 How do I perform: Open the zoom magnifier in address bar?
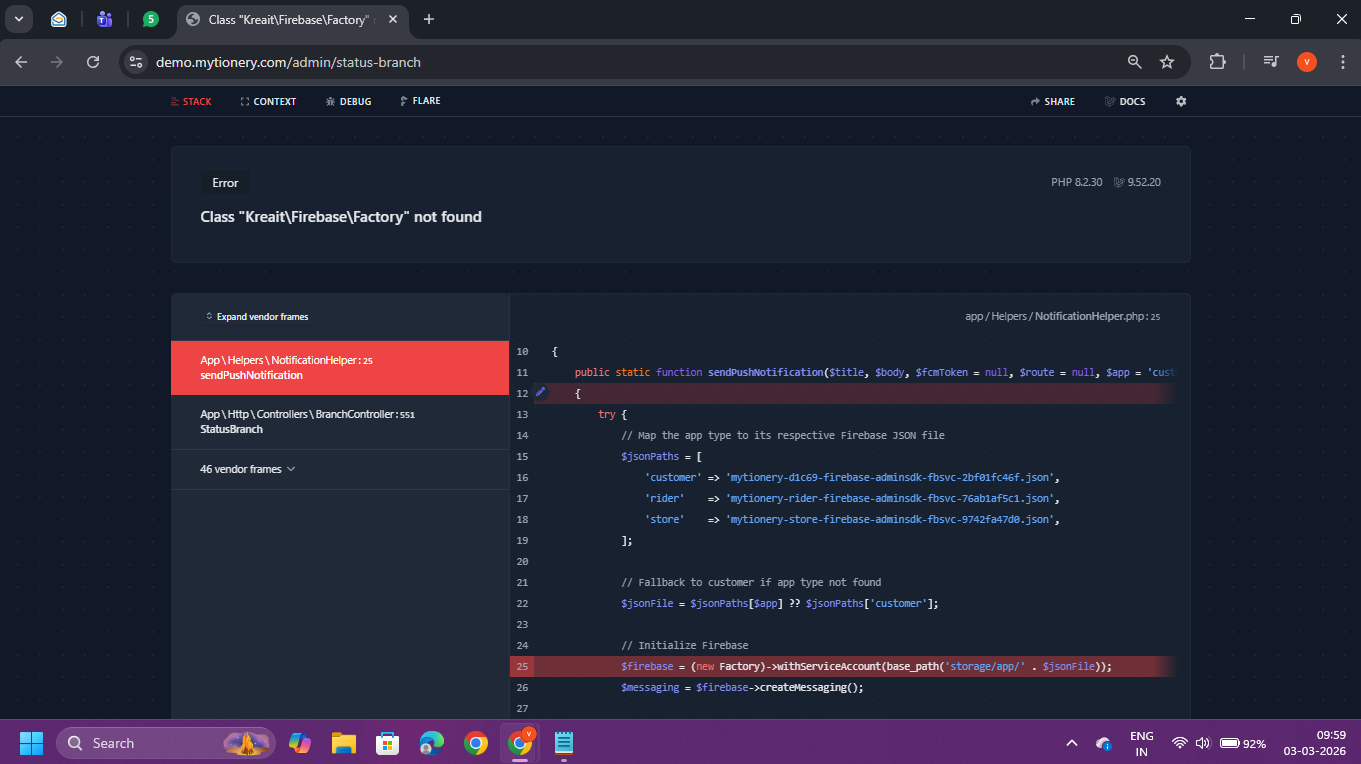[1134, 62]
